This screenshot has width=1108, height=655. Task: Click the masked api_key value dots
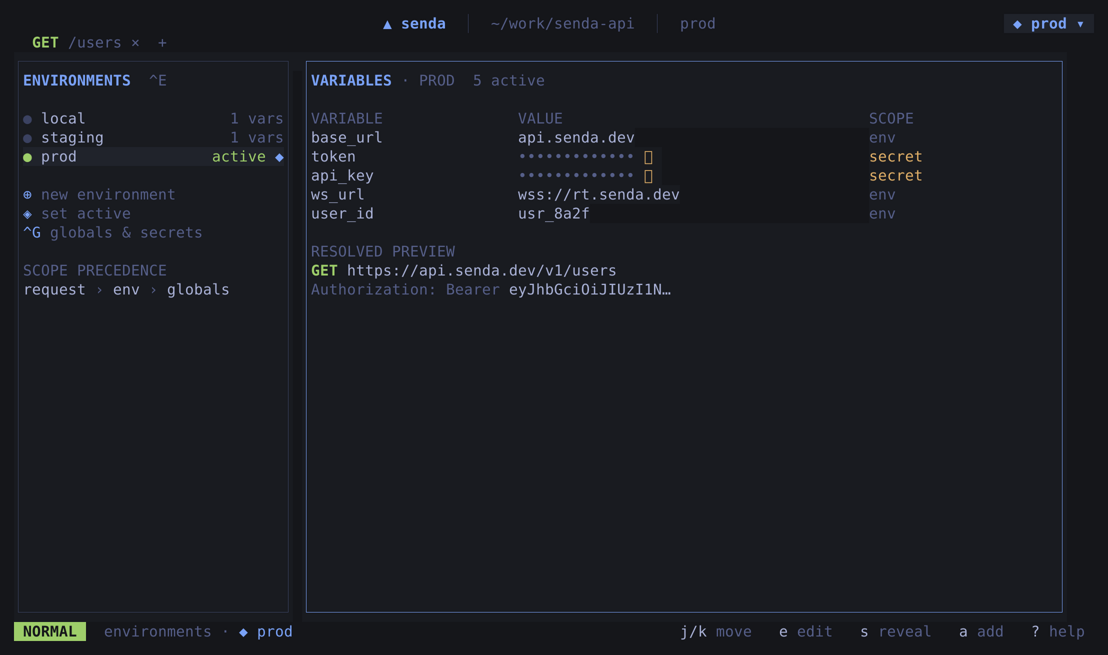pyautogui.click(x=576, y=176)
